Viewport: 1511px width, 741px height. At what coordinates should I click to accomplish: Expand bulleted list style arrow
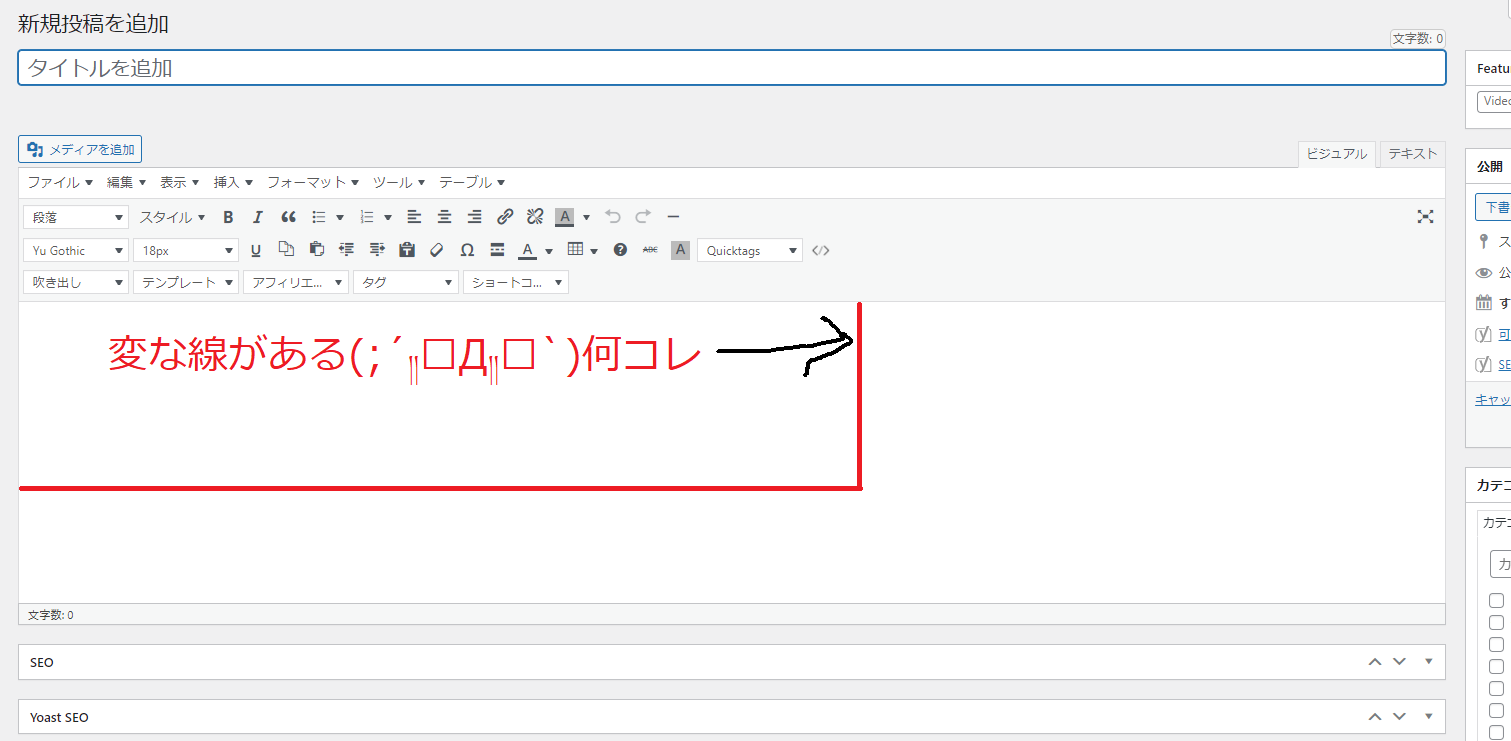340,217
